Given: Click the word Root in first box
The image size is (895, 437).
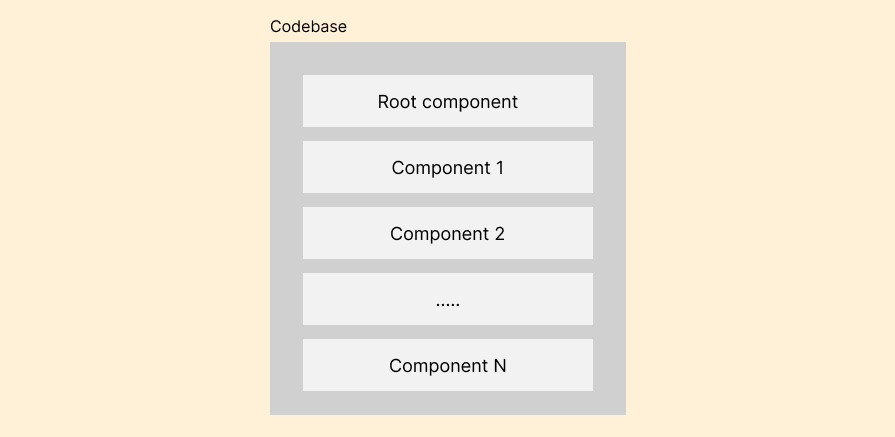Looking at the screenshot, I should 398,102.
